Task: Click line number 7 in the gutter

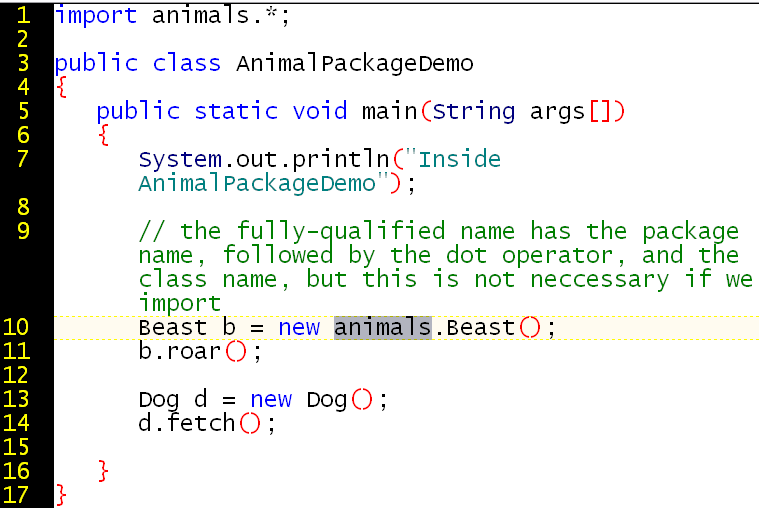Action: point(23,159)
